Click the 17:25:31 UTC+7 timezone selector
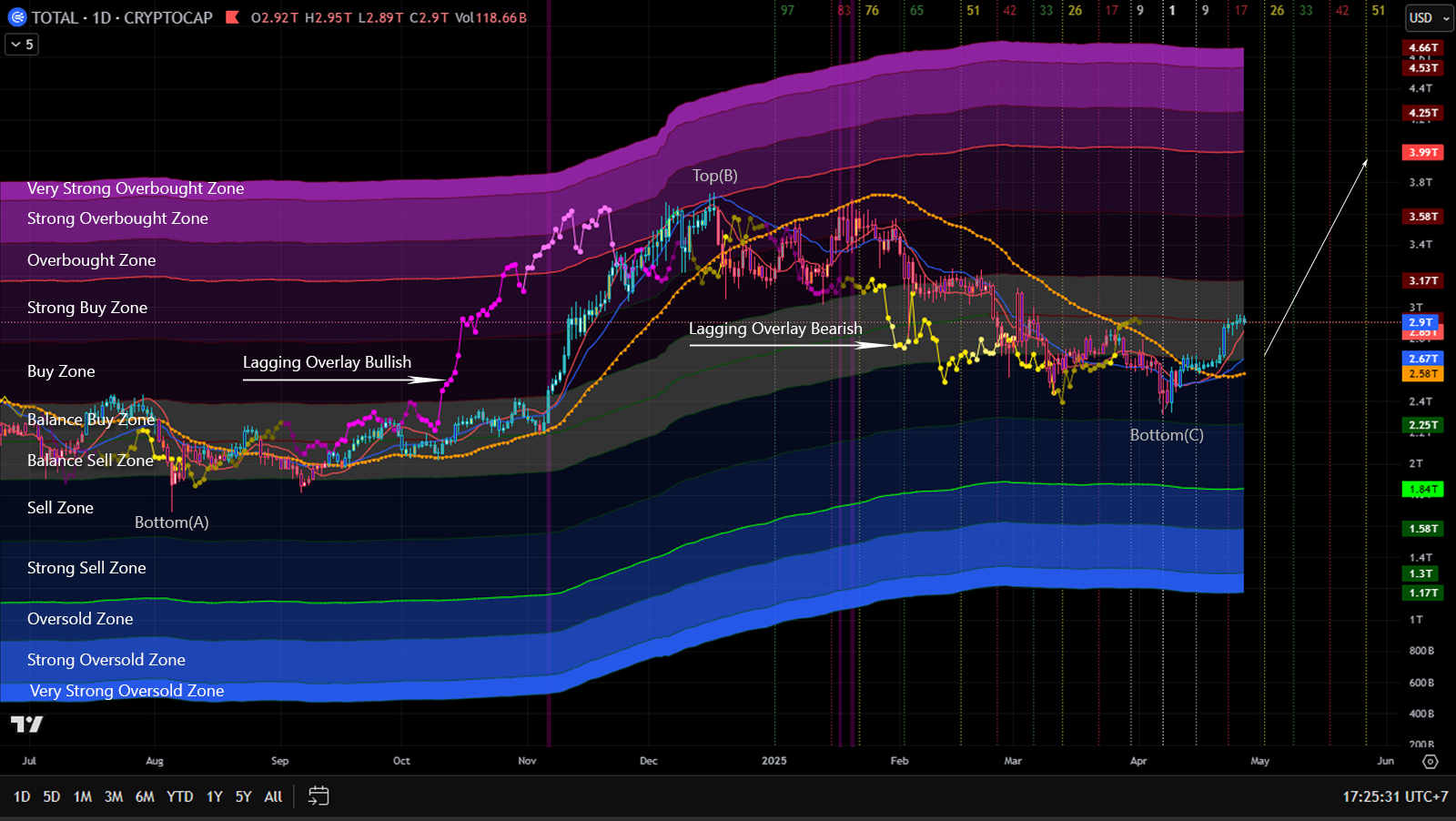The width and height of the screenshot is (1456, 821). [1395, 796]
